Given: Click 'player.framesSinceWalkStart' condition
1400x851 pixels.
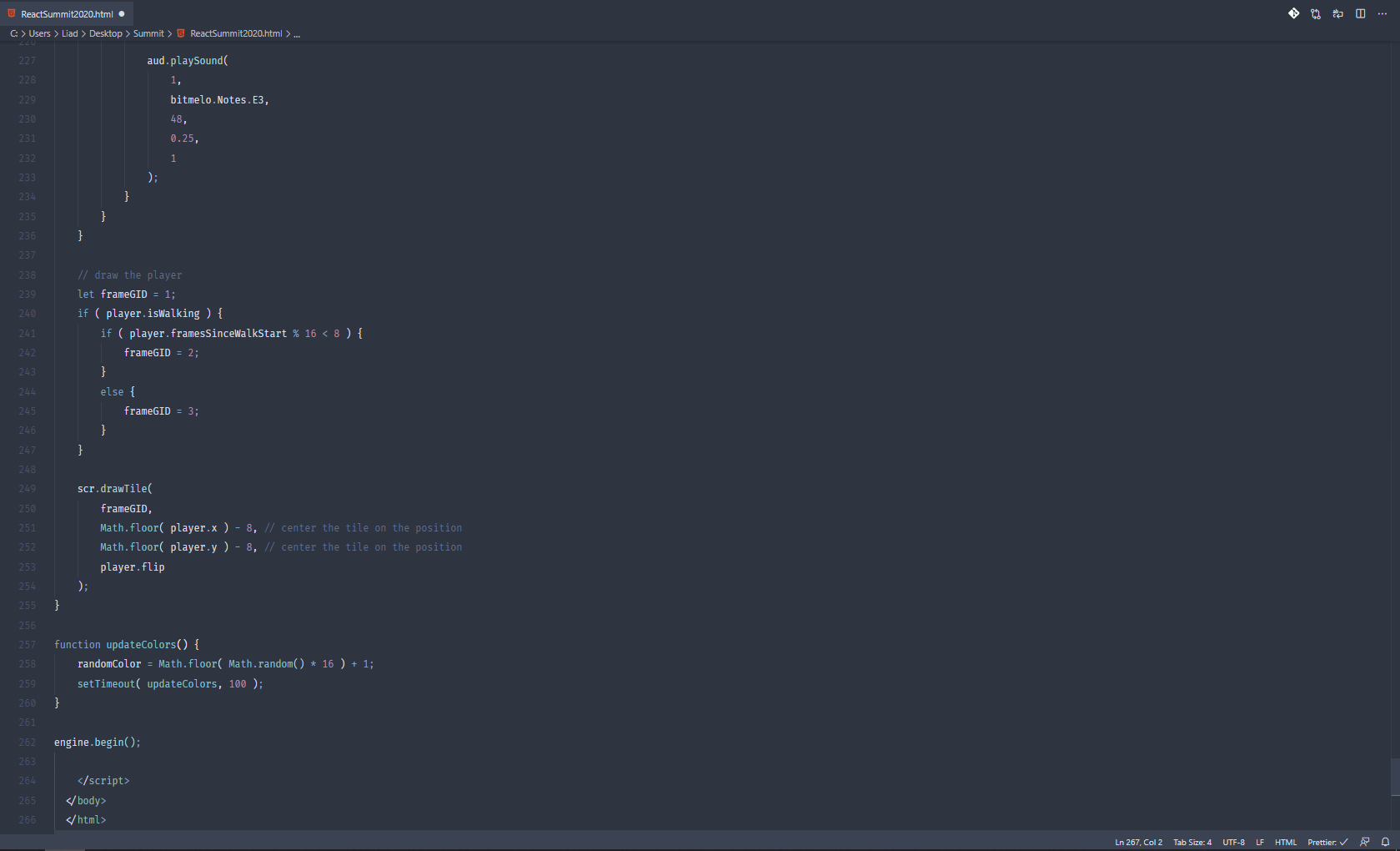Looking at the screenshot, I should [208, 334].
